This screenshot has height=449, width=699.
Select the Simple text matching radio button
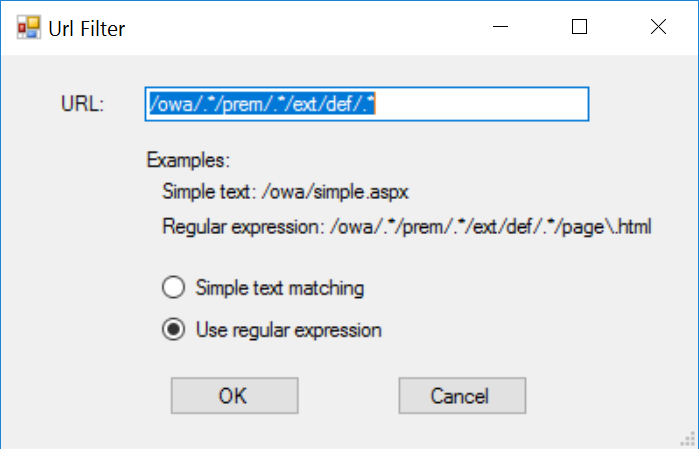click(x=173, y=288)
